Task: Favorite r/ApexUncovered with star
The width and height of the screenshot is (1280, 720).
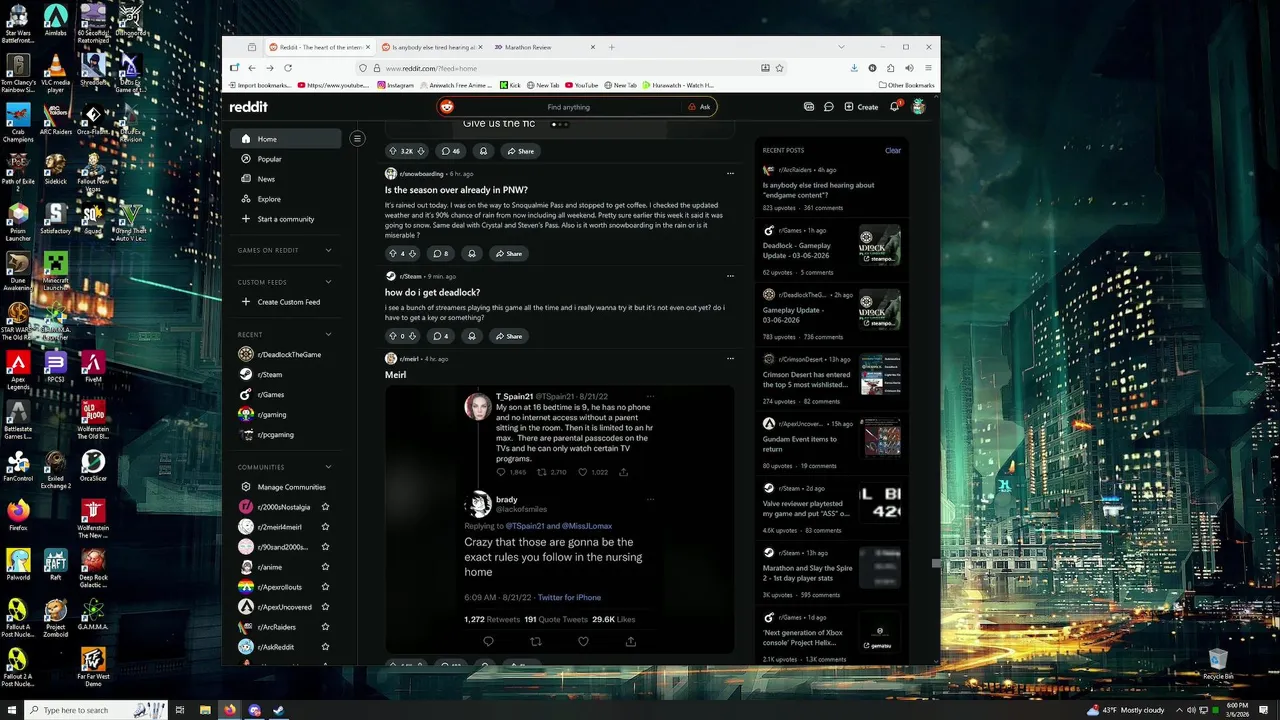Action: (x=325, y=607)
